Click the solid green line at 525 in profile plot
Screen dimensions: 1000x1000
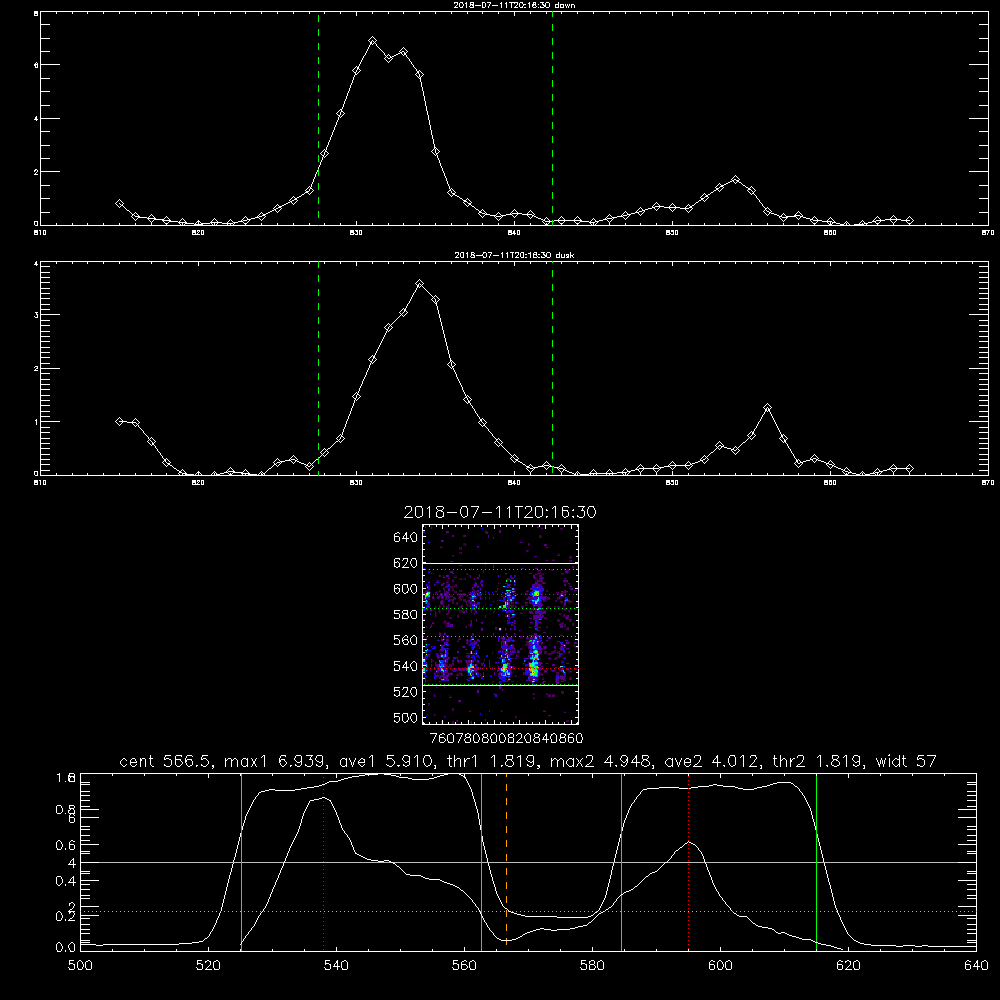[241, 862]
